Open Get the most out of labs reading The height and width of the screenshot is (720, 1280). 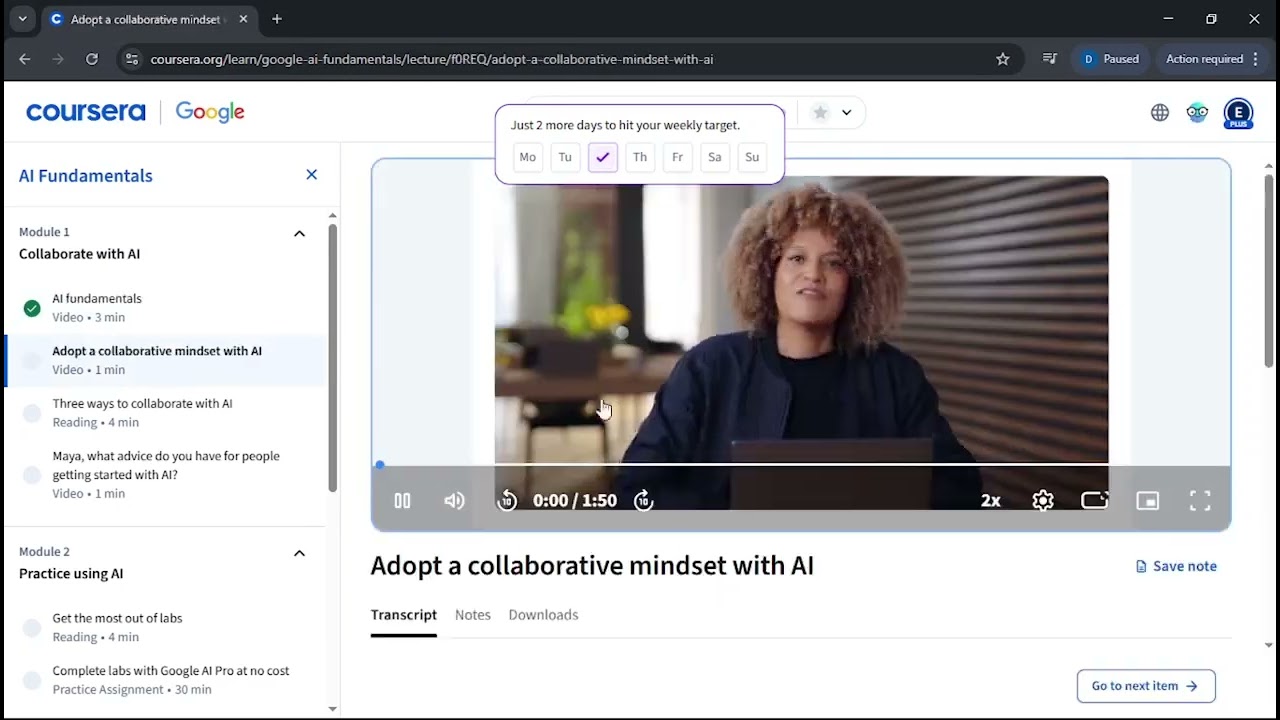(x=165, y=627)
